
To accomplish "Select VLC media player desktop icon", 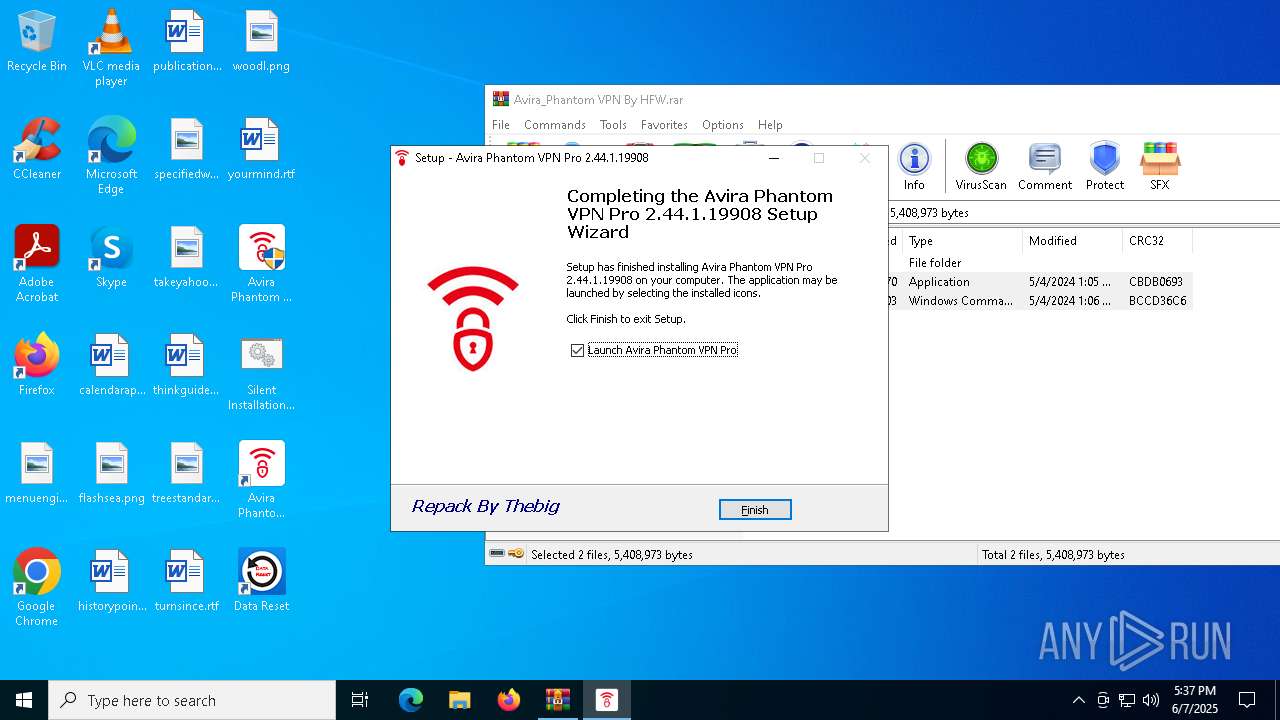I will tap(111, 48).
